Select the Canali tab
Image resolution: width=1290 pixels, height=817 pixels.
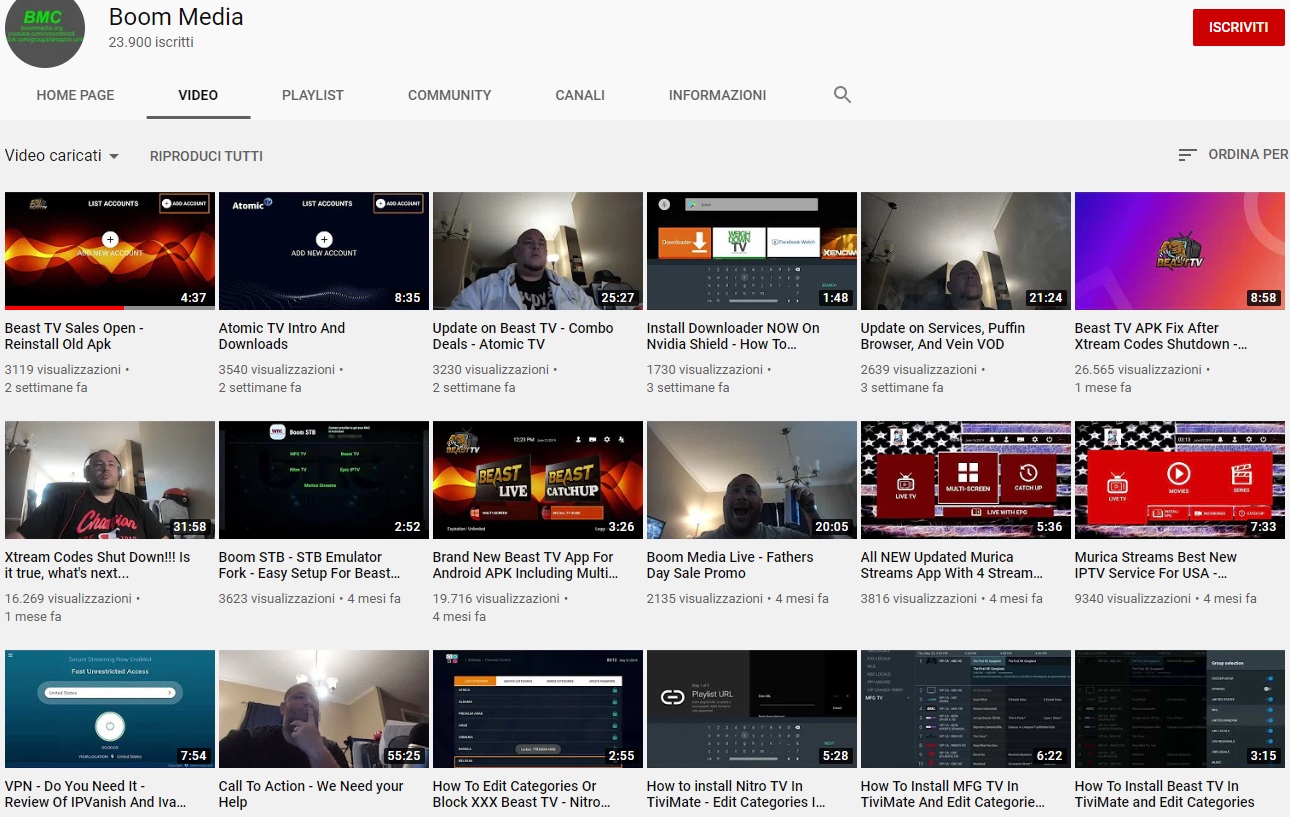tap(580, 95)
